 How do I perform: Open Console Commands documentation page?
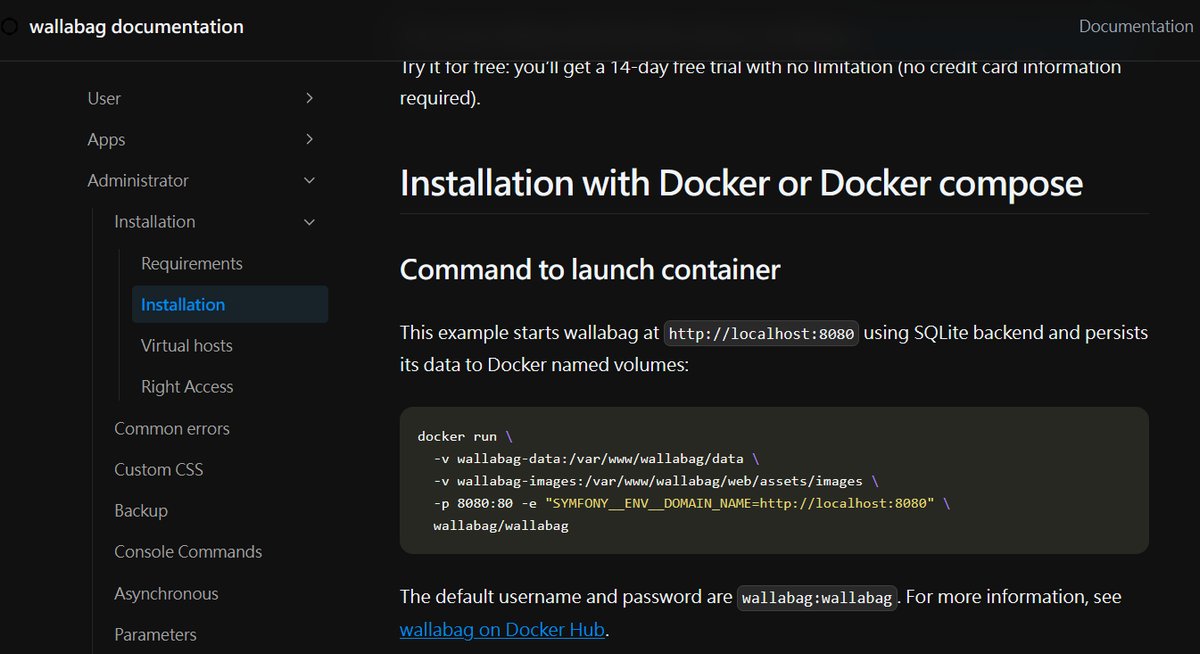tap(188, 552)
